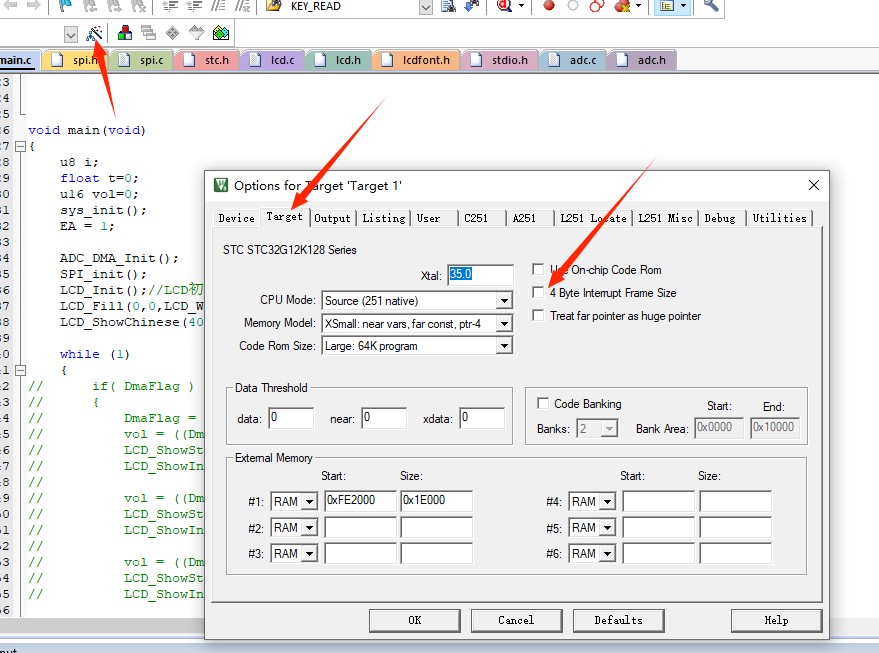Click the Incremental Find icon
This screenshot has height=653, width=879.
tap(472, 6)
